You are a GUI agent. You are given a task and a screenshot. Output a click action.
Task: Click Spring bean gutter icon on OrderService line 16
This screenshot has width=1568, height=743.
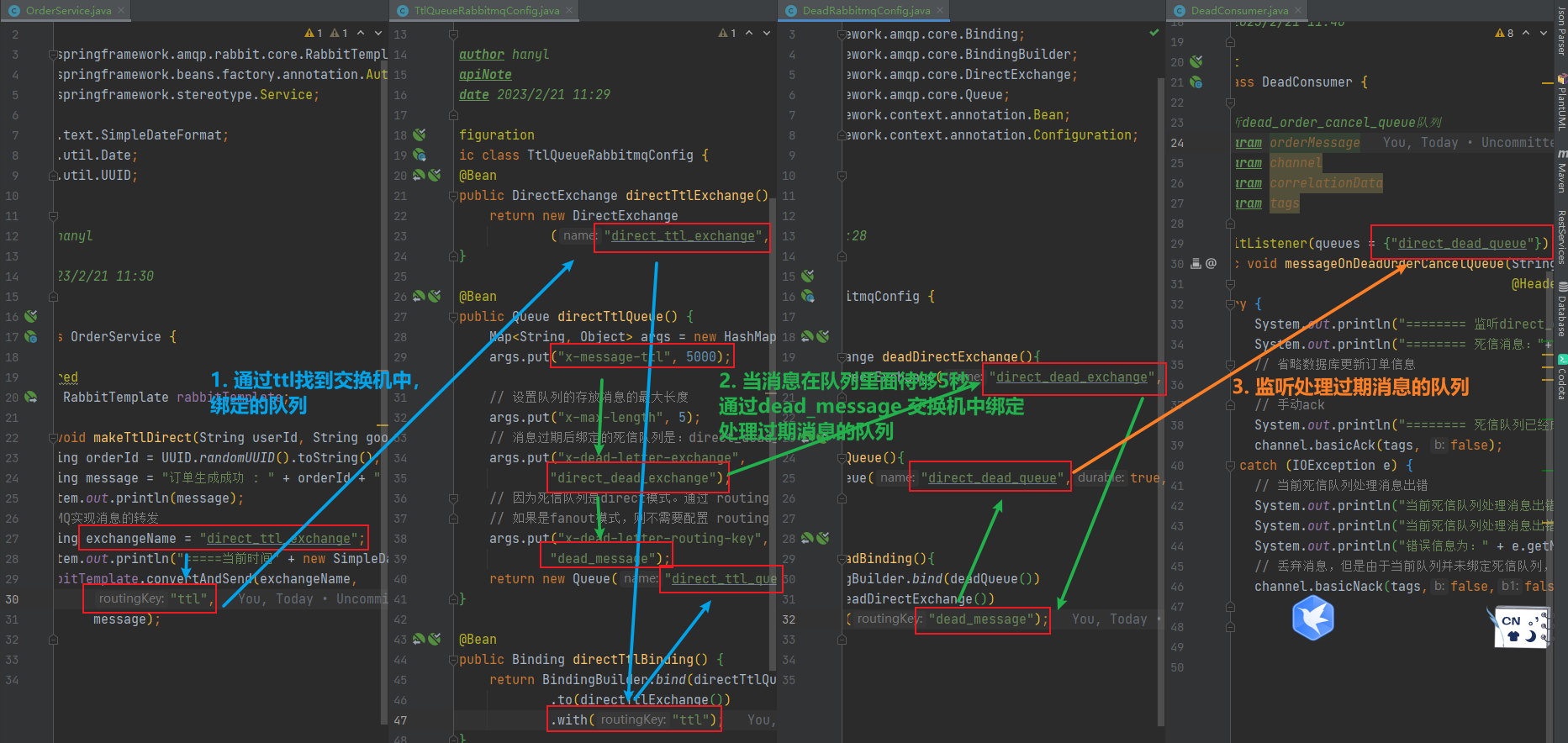(31, 317)
